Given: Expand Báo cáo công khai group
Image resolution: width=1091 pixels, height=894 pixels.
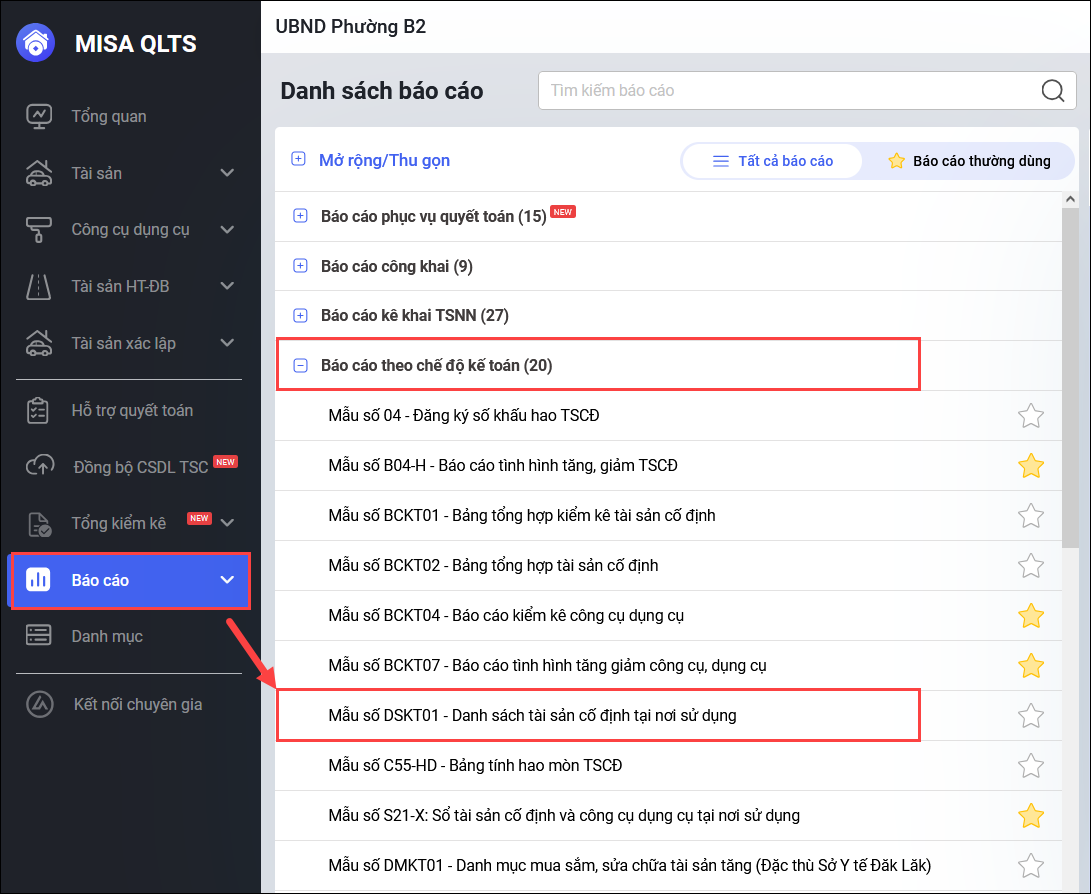Looking at the screenshot, I should (x=300, y=266).
